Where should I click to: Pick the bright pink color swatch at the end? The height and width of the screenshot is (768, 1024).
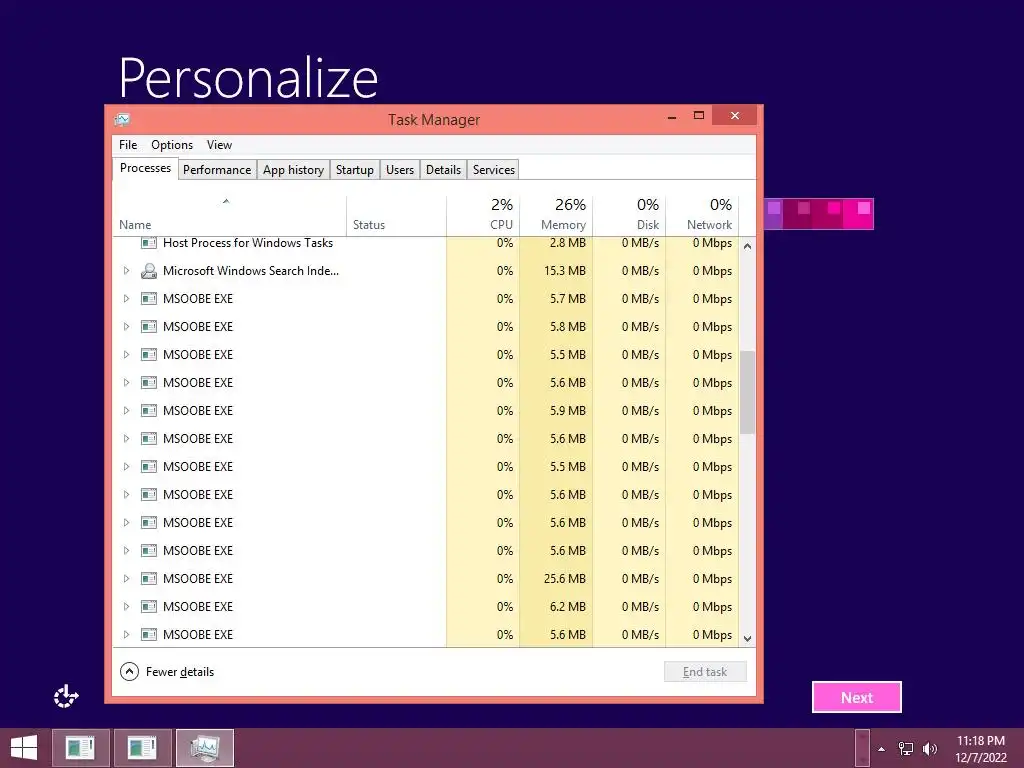(858, 214)
